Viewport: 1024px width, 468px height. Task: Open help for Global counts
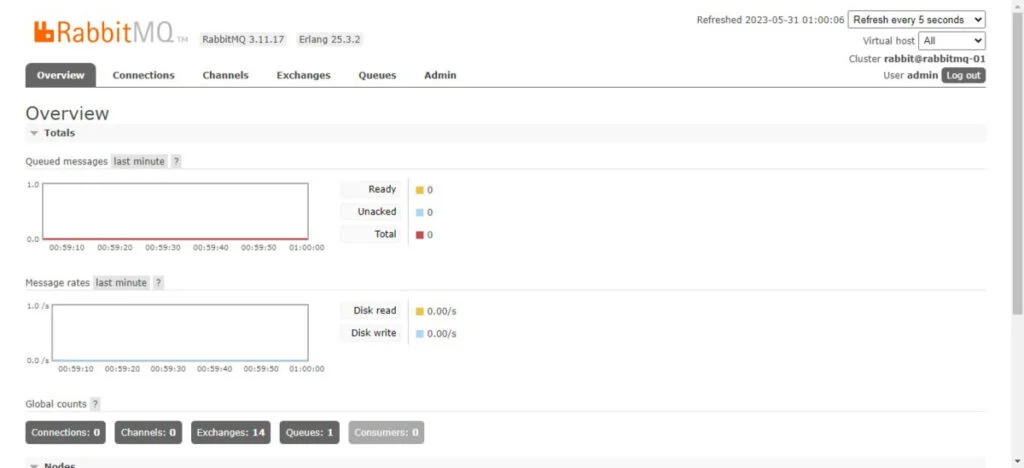[x=95, y=404]
